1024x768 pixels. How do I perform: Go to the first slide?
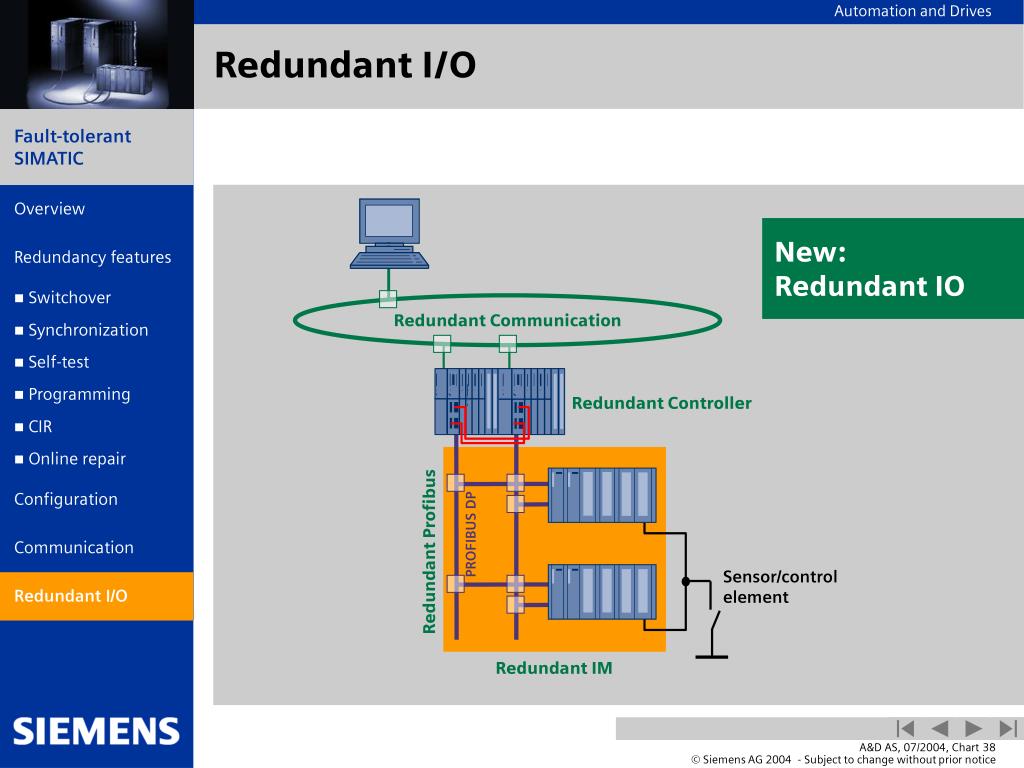click(905, 728)
